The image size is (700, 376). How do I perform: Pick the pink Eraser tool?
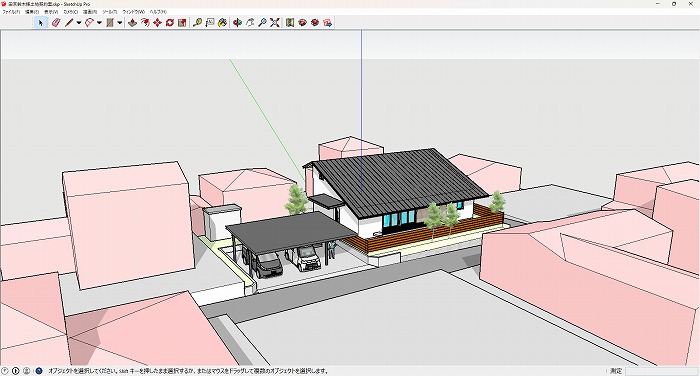56,23
